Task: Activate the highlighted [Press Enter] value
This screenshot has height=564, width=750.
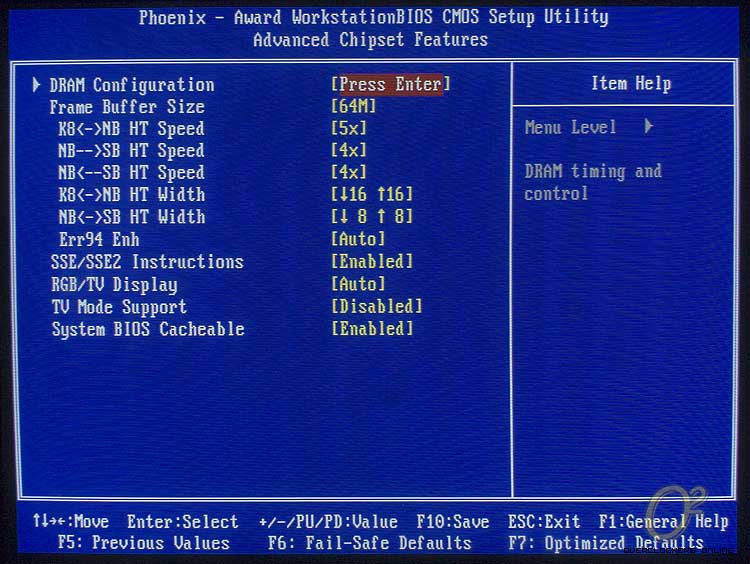Action: [391, 84]
